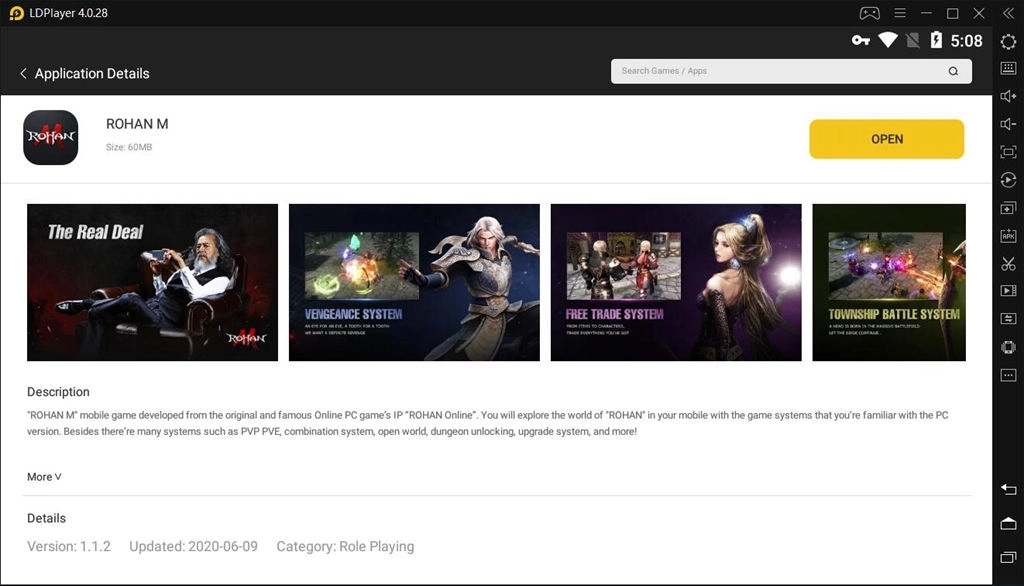Image resolution: width=1024 pixels, height=586 pixels.
Task: Click the search magnifier icon
Action: 953,71
